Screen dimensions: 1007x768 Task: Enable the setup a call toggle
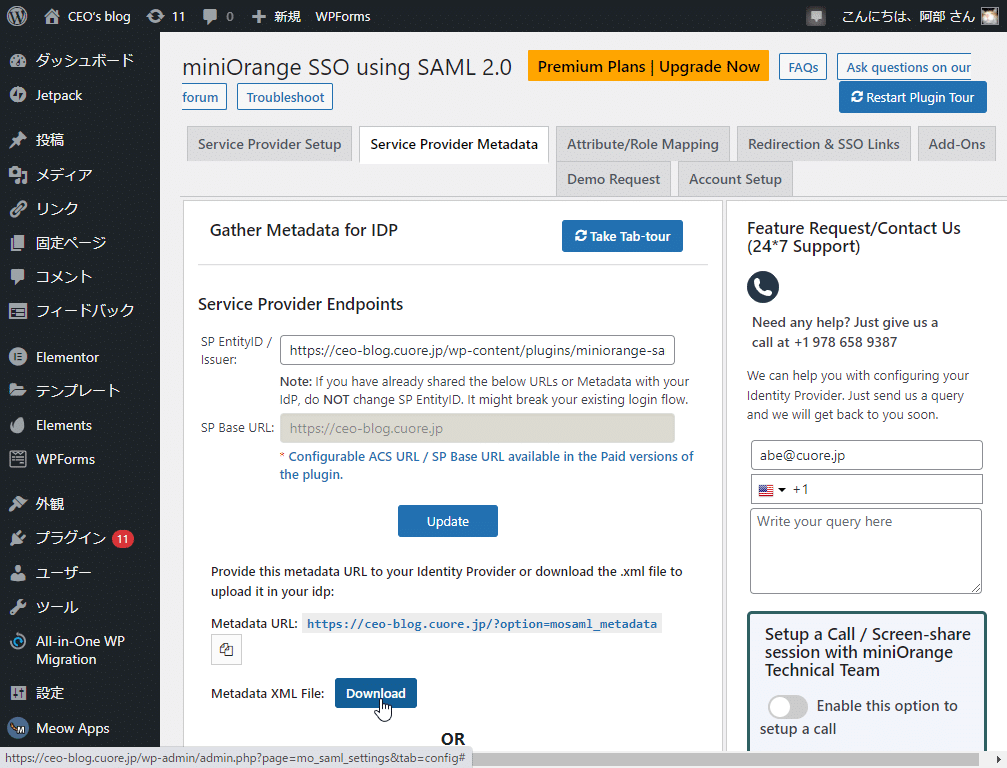tap(788, 707)
